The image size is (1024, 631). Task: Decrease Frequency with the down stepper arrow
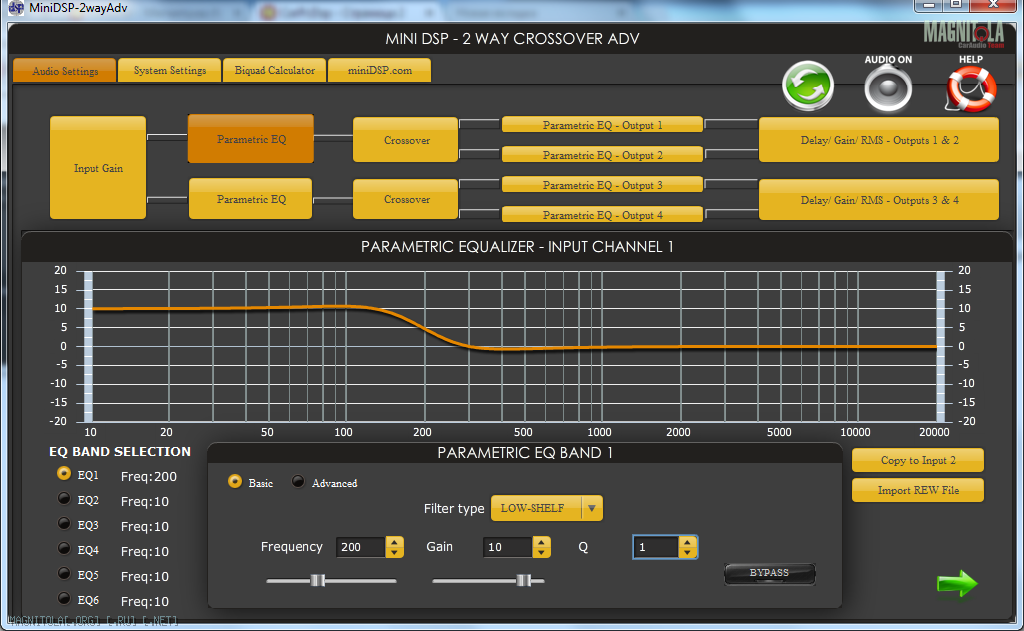tap(394, 553)
